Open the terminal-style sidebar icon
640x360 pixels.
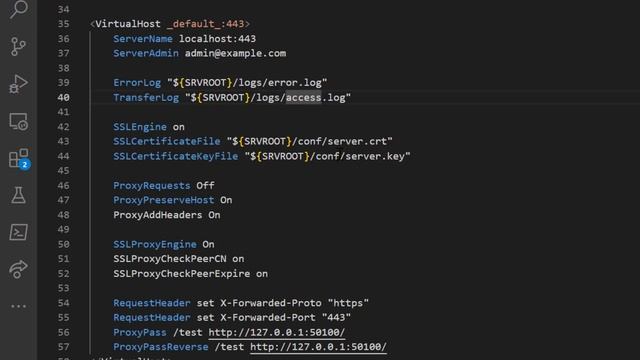pos(18,232)
